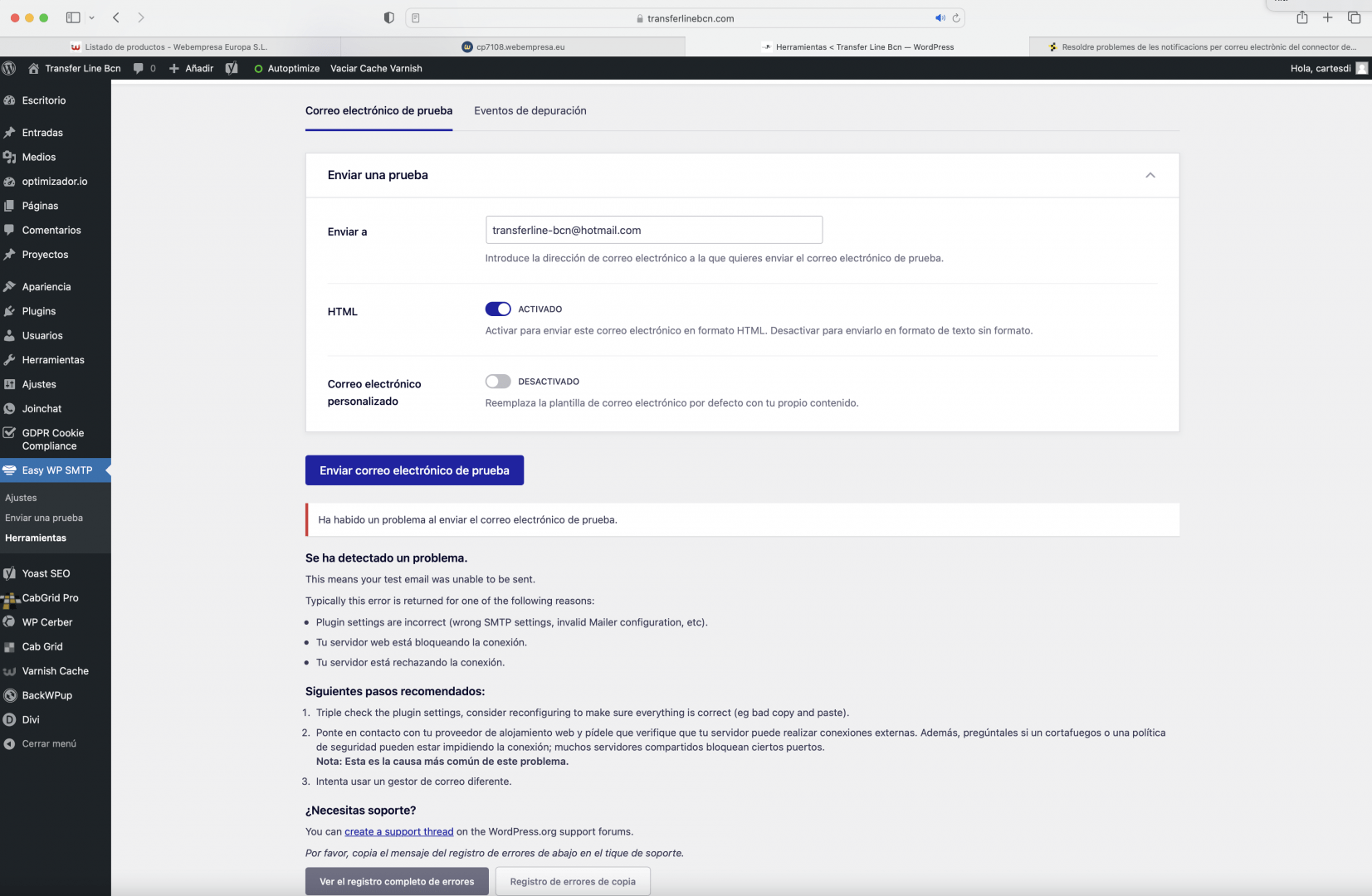Open WP Cerber icon in sidebar
The height and width of the screenshot is (896, 1372).
(x=10, y=622)
